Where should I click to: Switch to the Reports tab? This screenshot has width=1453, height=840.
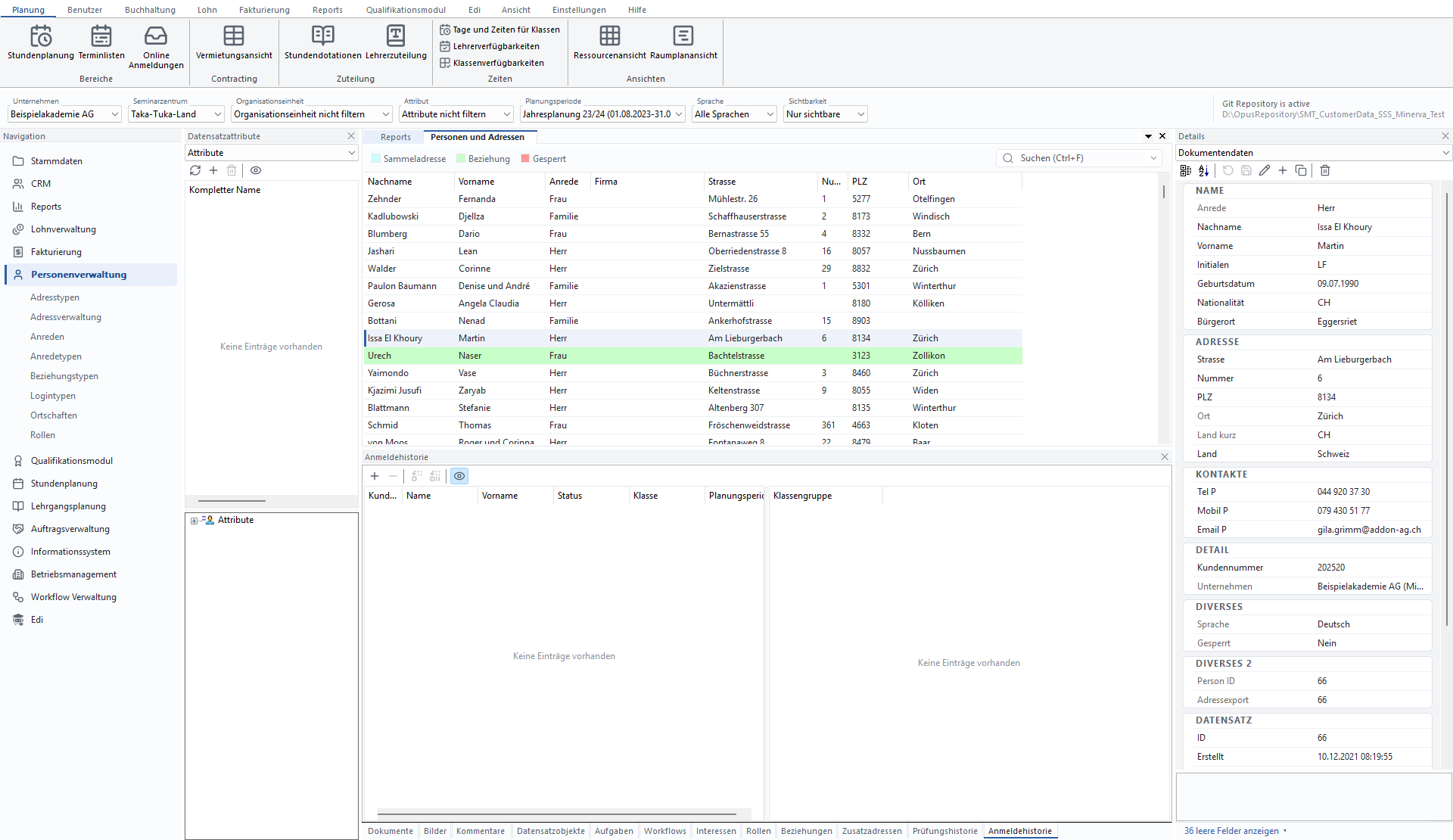tap(396, 137)
